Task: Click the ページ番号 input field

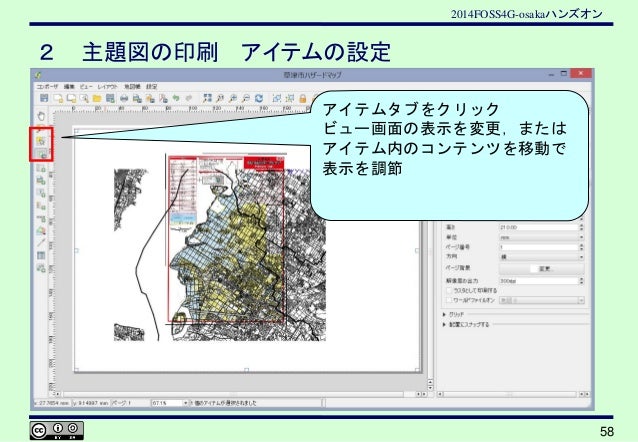Action: pyautogui.click(x=539, y=247)
